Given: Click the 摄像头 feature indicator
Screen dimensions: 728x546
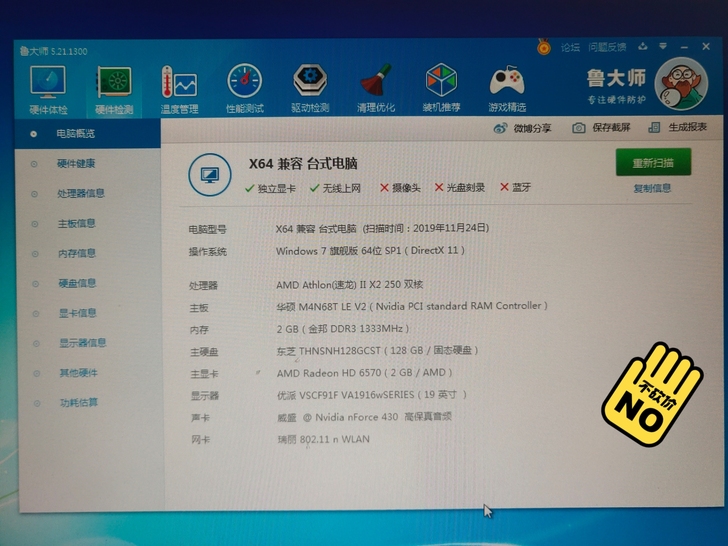Looking at the screenshot, I should tap(400, 188).
